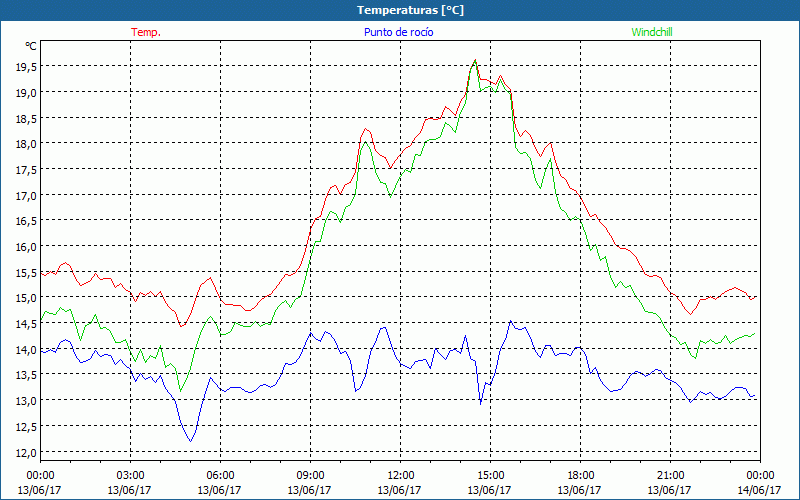Click the 14,0 y-axis value
800x500 pixels.
coord(24,349)
